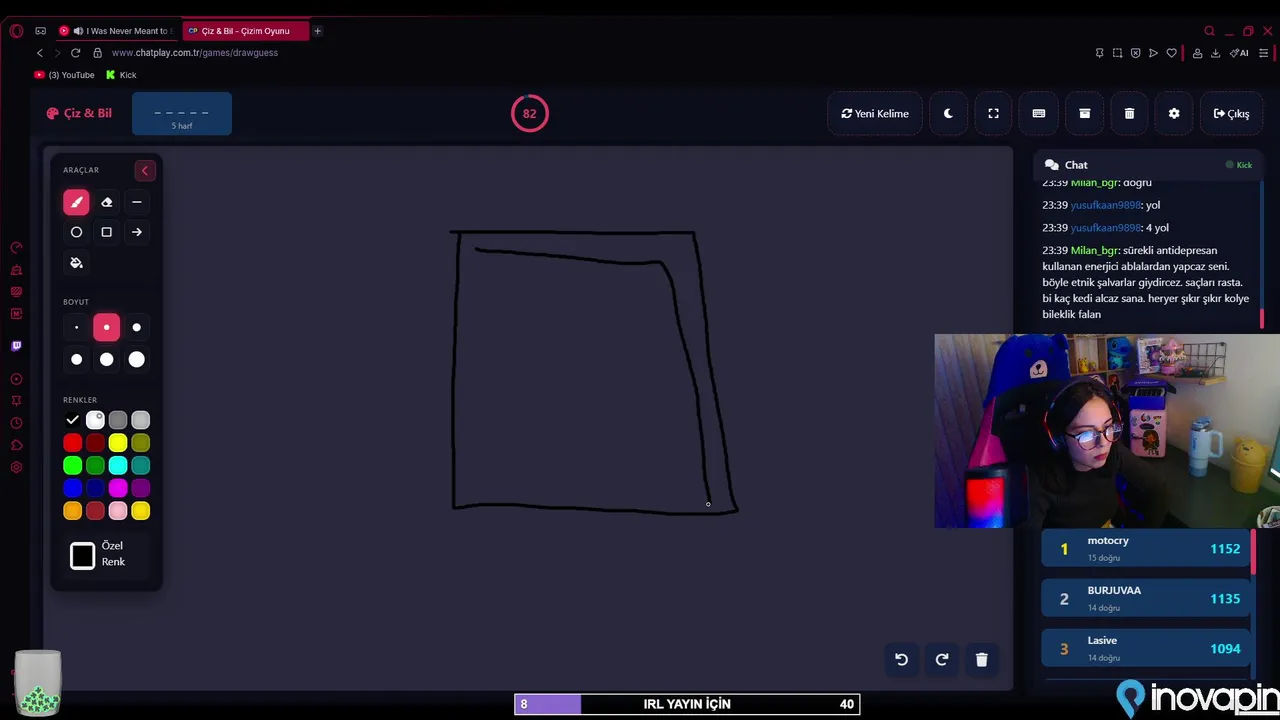
Task: Click the Yeni Kelime button
Action: pyautogui.click(x=875, y=113)
